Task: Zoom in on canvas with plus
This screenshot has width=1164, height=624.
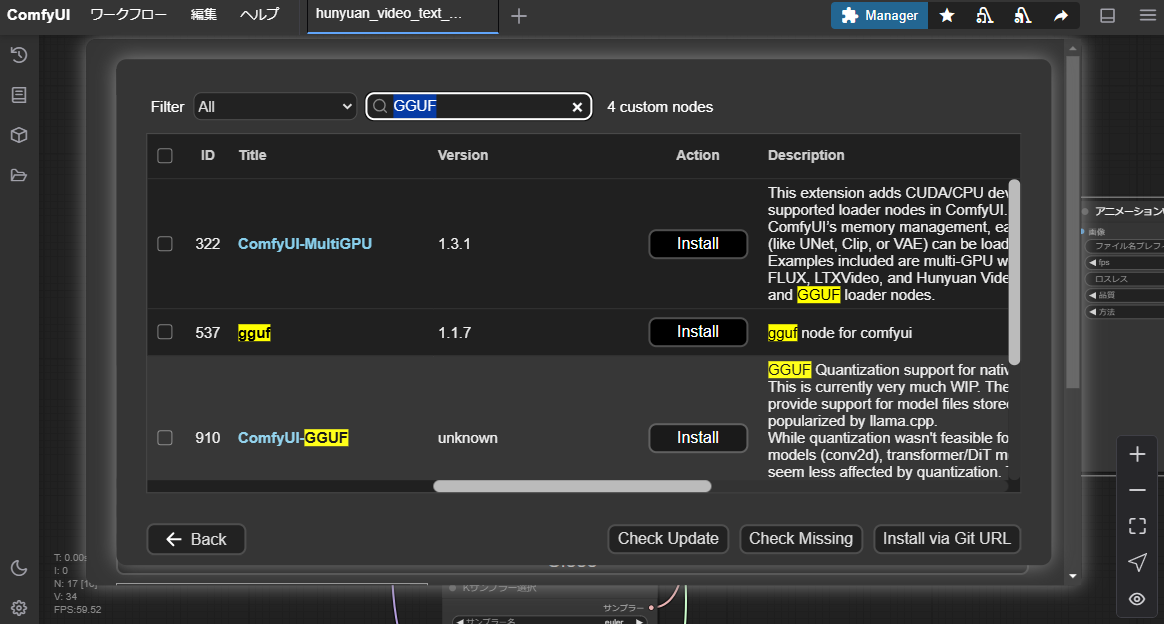Action: [x=1137, y=454]
